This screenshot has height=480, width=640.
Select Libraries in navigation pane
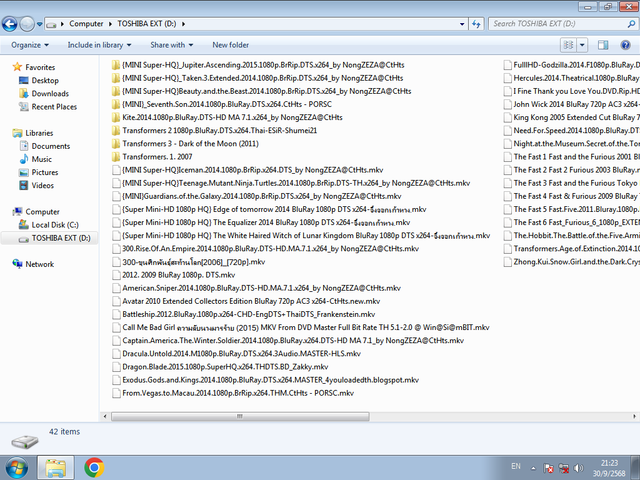tap(39, 133)
